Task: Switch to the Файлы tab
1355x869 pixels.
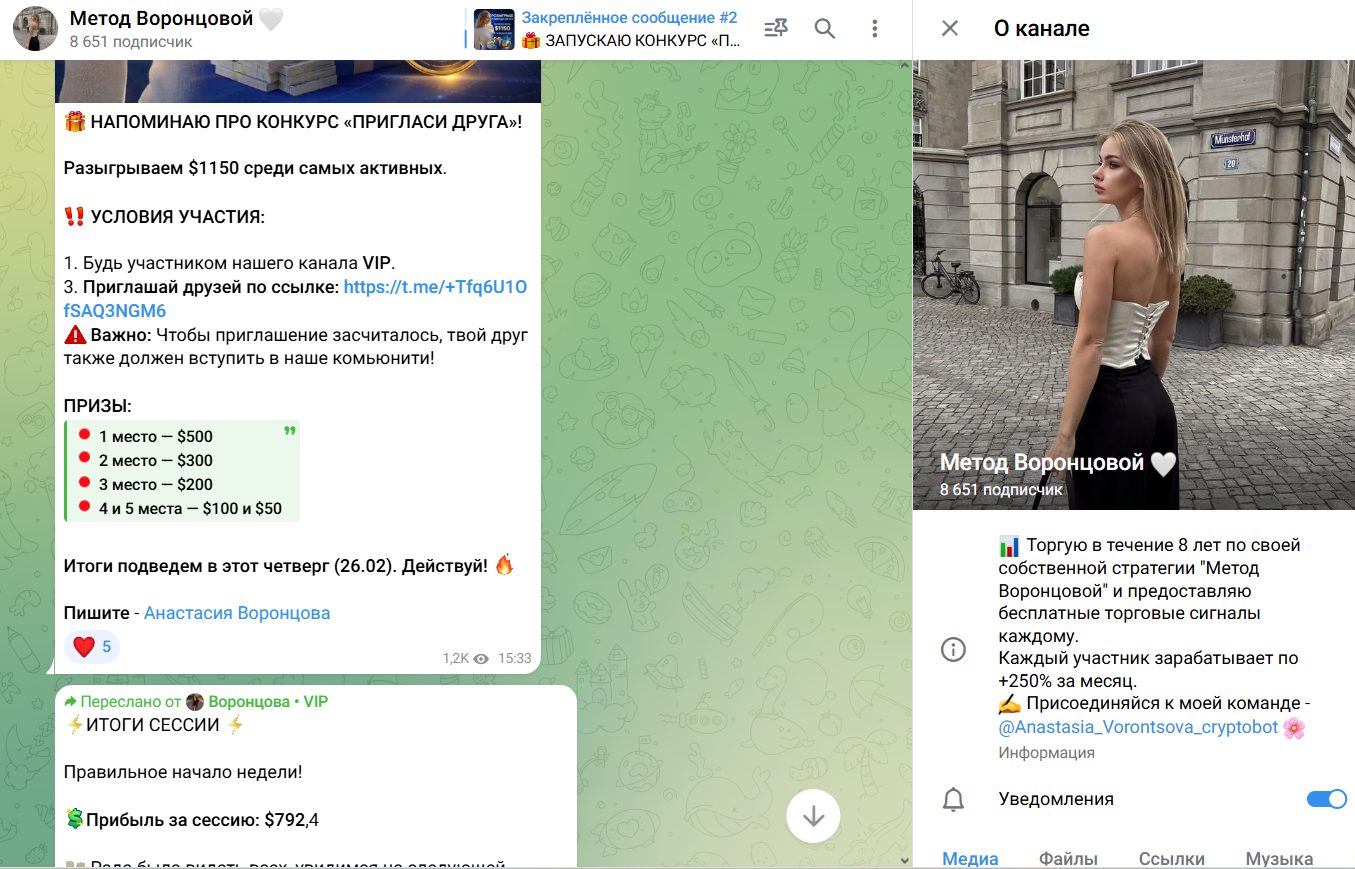Action: 1068,858
